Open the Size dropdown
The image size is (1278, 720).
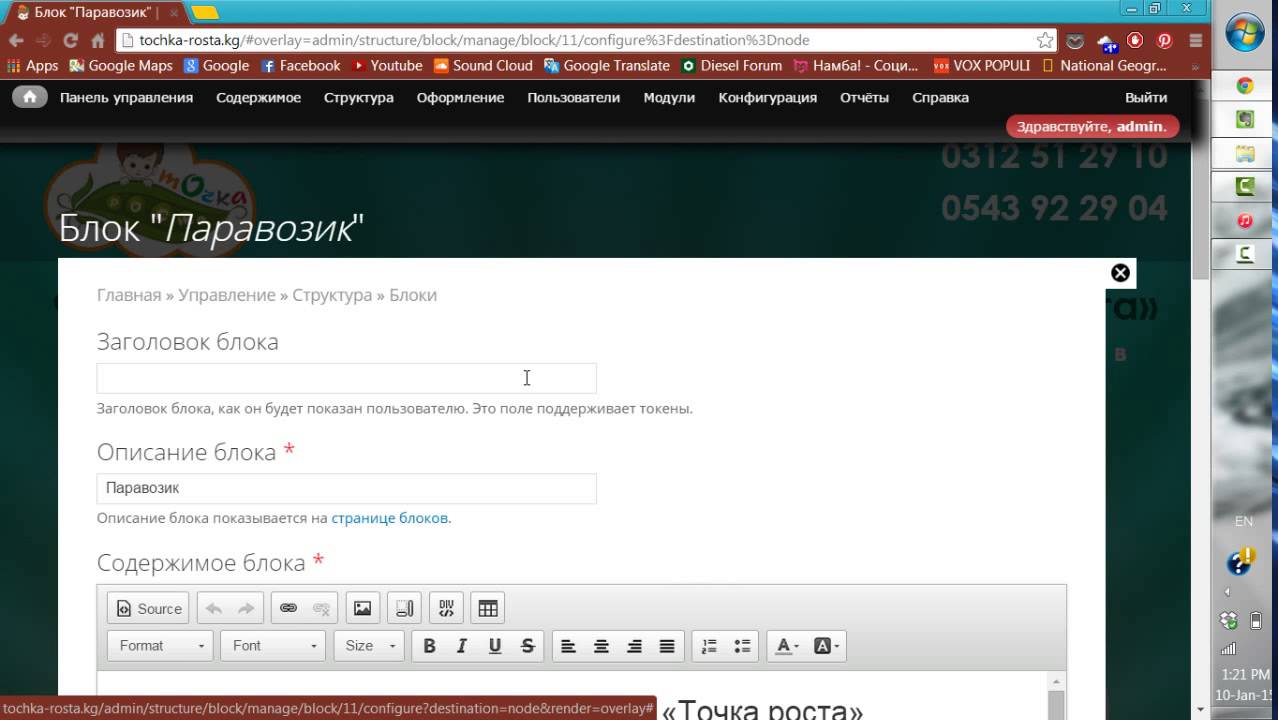(369, 646)
